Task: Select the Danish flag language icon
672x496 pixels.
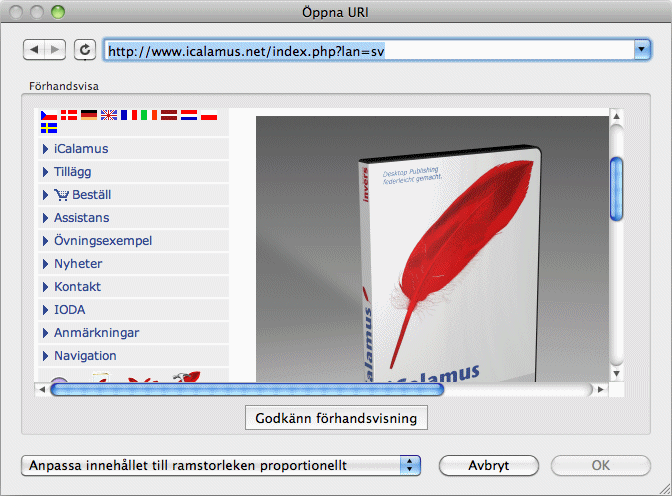Action: pyautogui.click(x=69, y=115)
